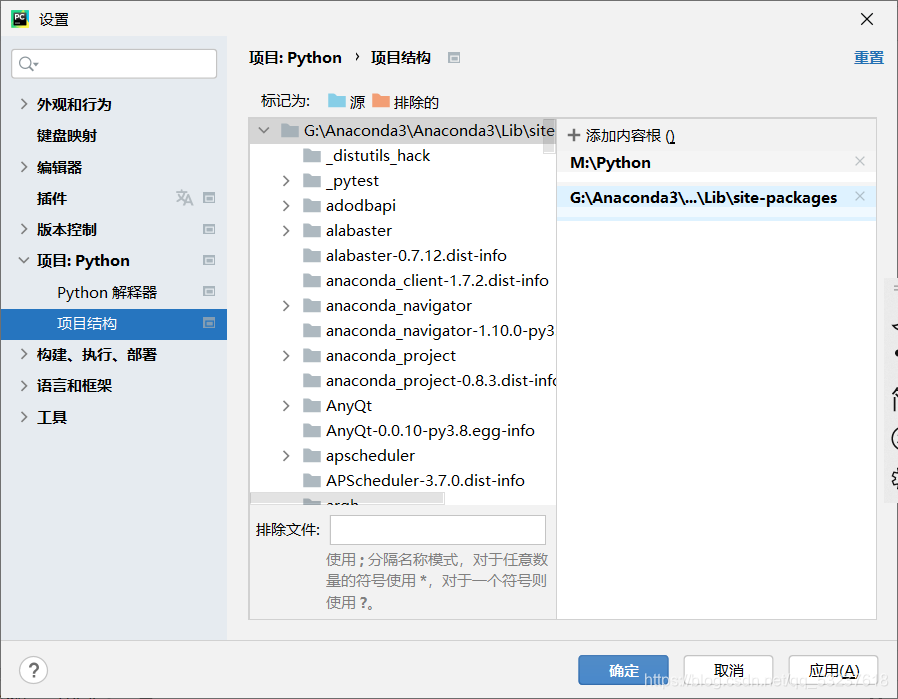The image size is (898, 699).
Task: Mark folder as Sources (源) icon
Action: click(x=337, y=101)
